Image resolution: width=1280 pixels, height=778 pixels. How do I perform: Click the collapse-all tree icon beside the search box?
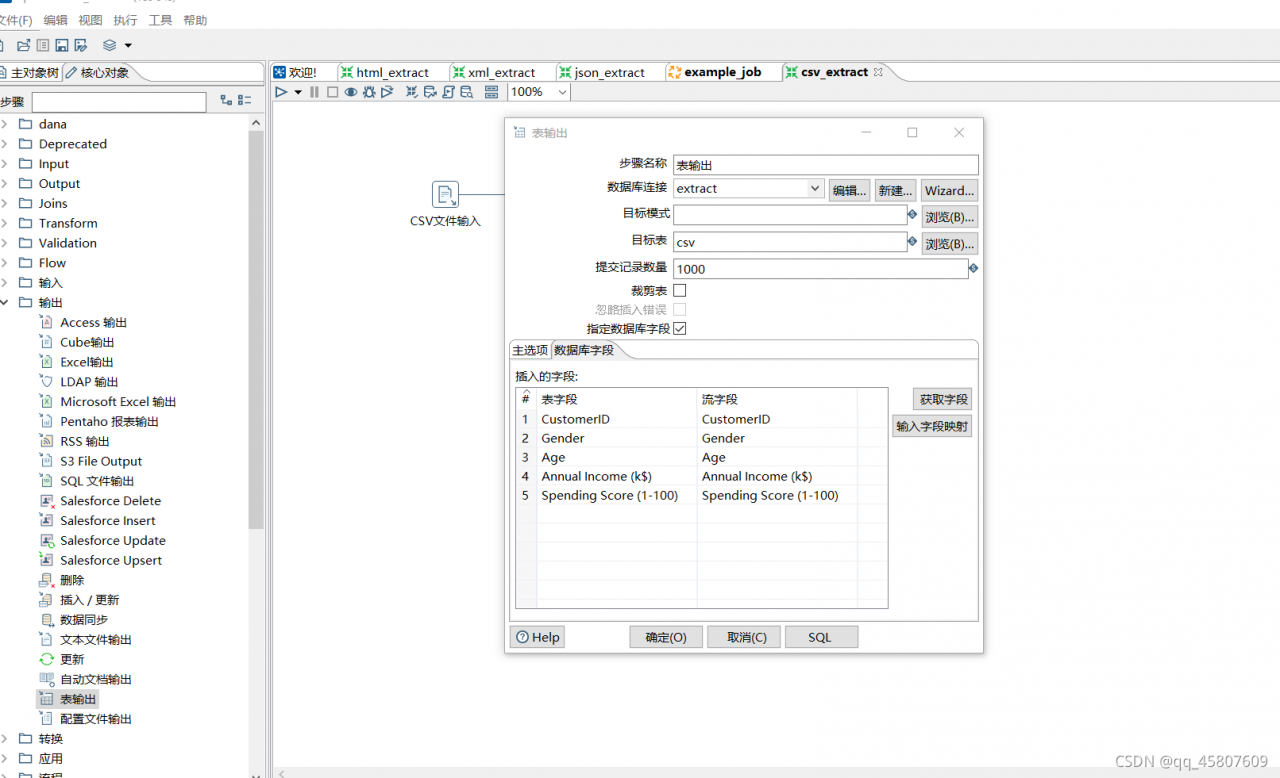pyautogui.click(x=245, y=101)
